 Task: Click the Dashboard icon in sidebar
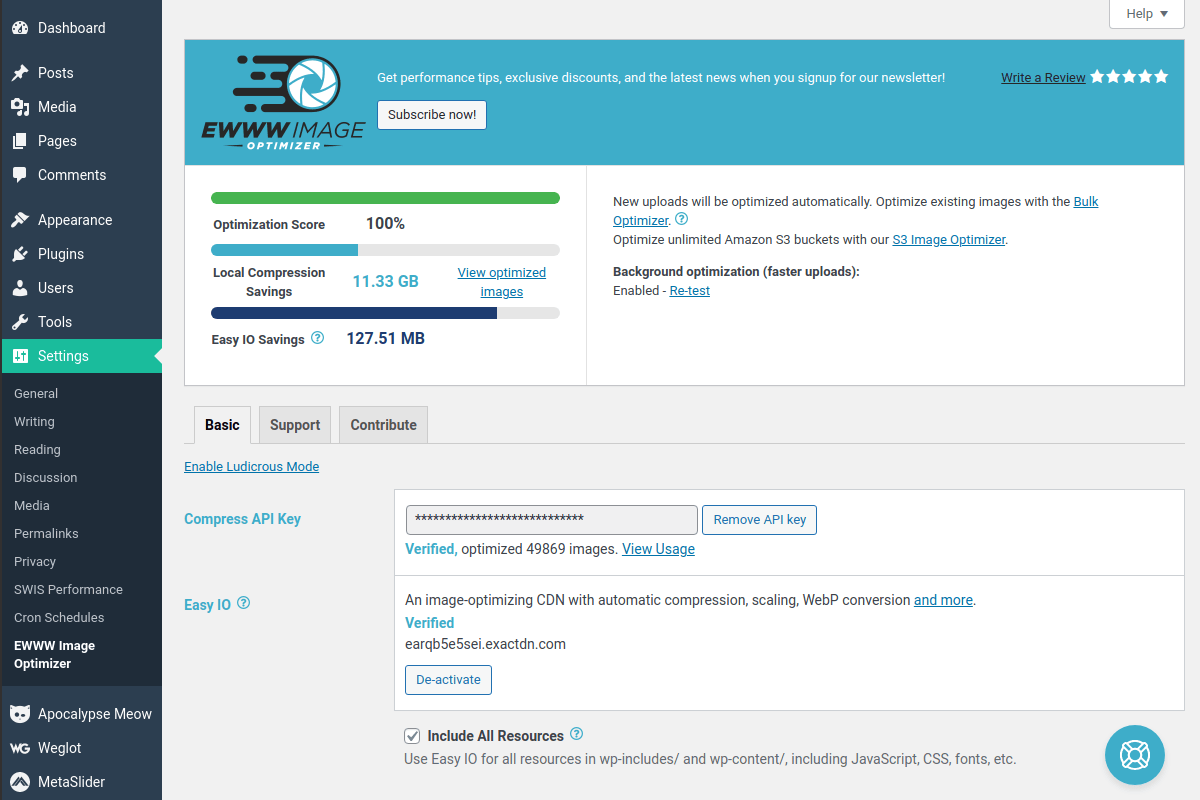[x=20, y=28]
